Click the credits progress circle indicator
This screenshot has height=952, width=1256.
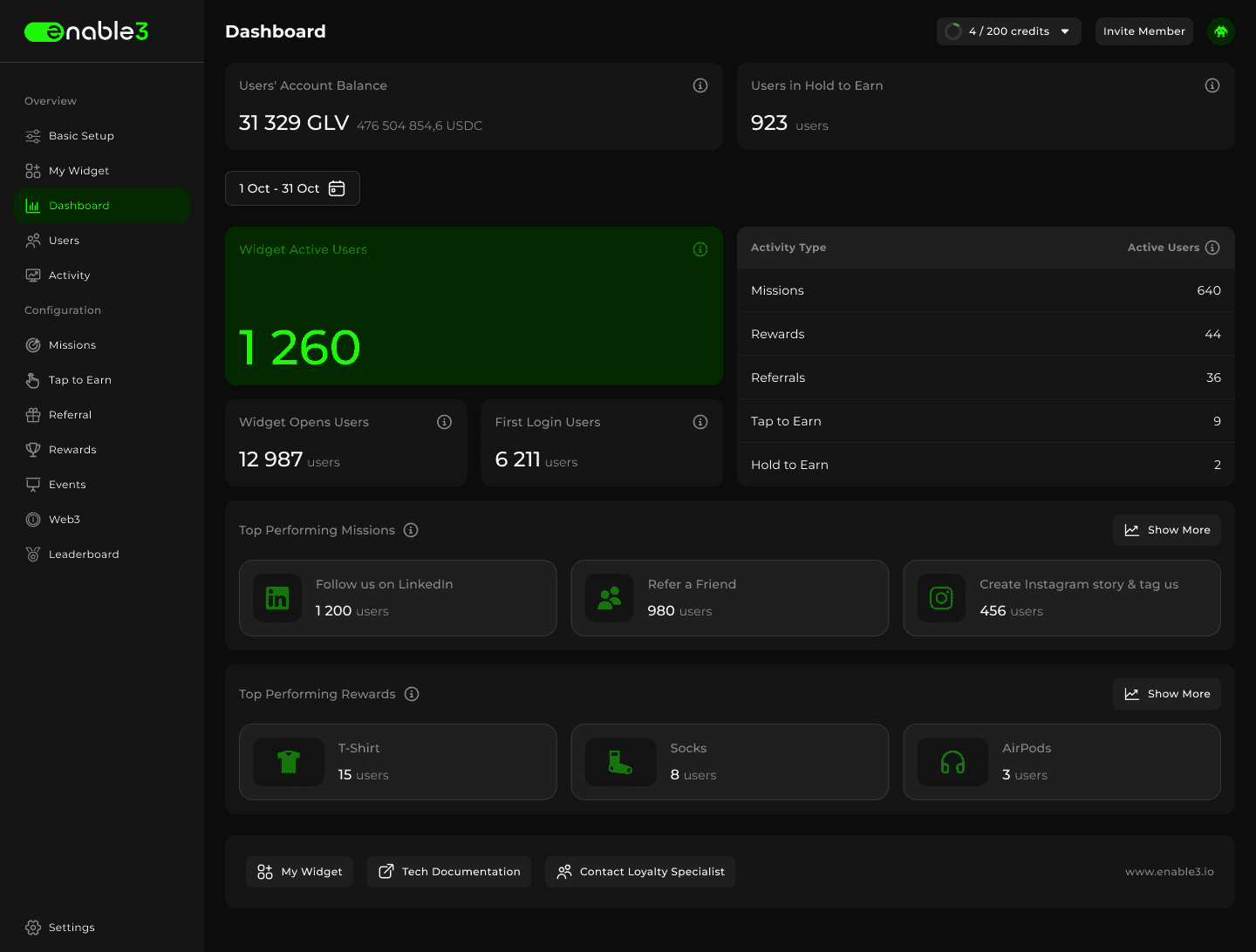tap(952, 31)
